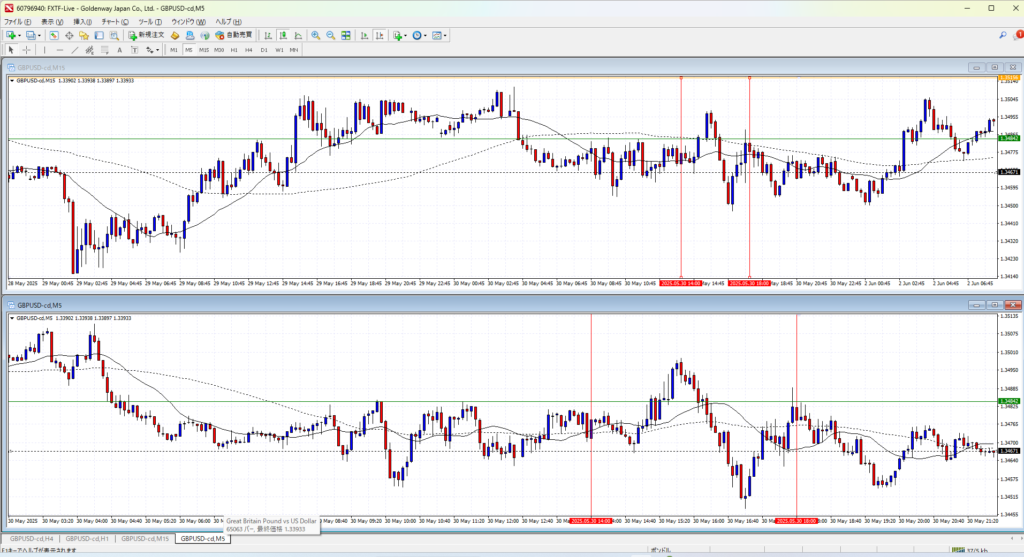The width and height of the screenshot is (1024, 557).
Task: Select the trendline drawing tool
Action: pyautogui.click(x=76, y=49)
